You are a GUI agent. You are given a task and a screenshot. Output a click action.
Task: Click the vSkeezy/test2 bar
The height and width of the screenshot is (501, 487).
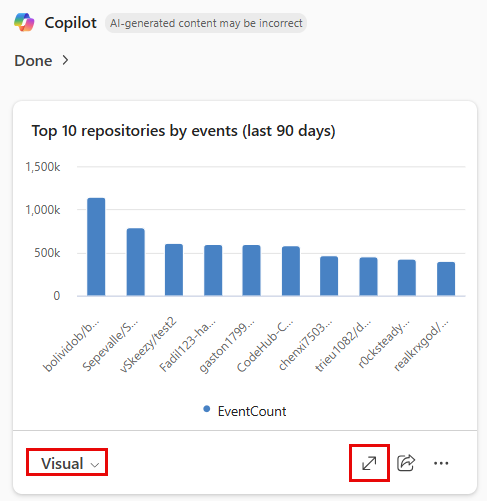pyautogui.click(x=174, y=270)
